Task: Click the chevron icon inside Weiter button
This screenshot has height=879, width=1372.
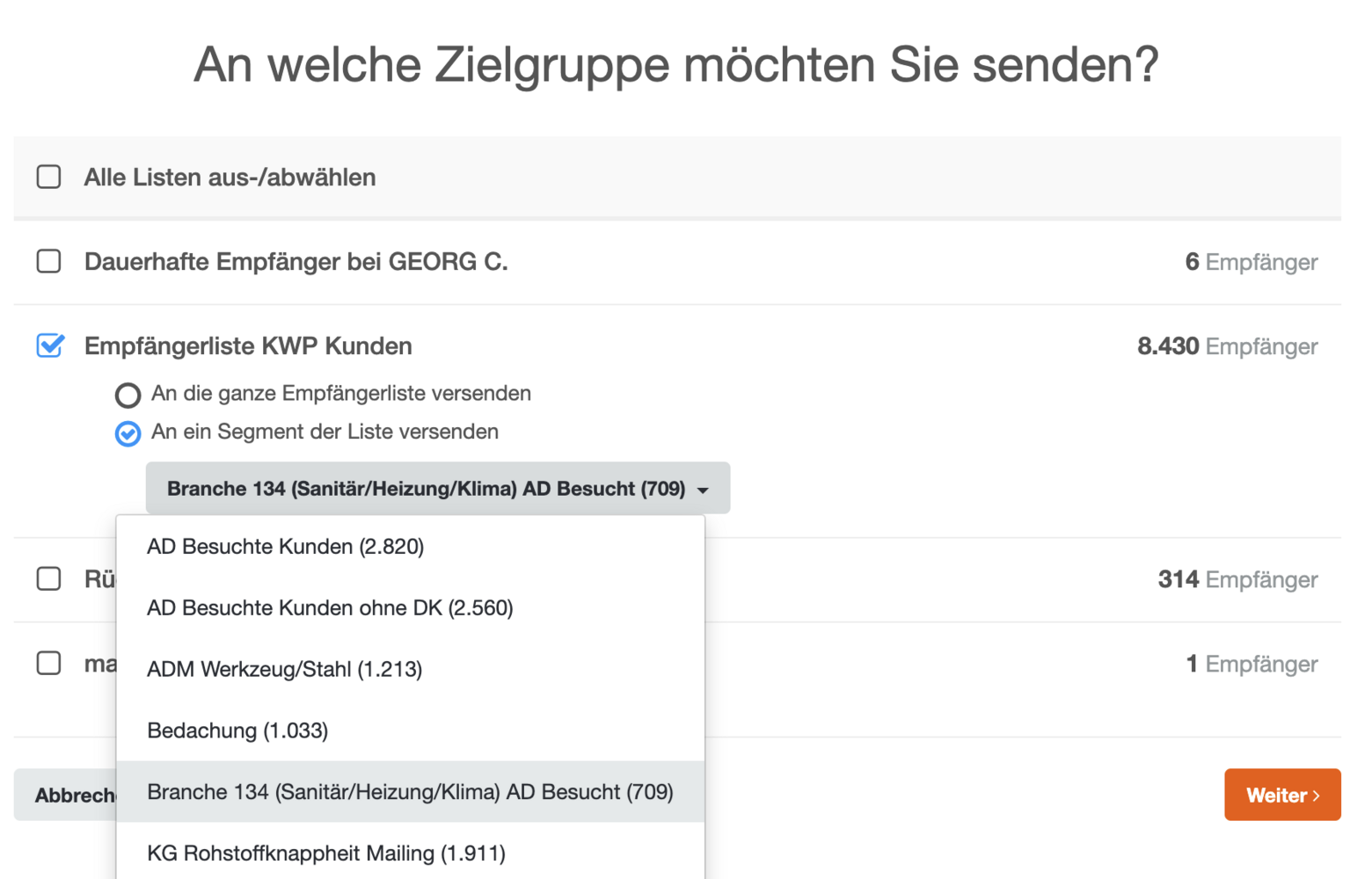Action: pyautogui.click(x=1316, y=795)
